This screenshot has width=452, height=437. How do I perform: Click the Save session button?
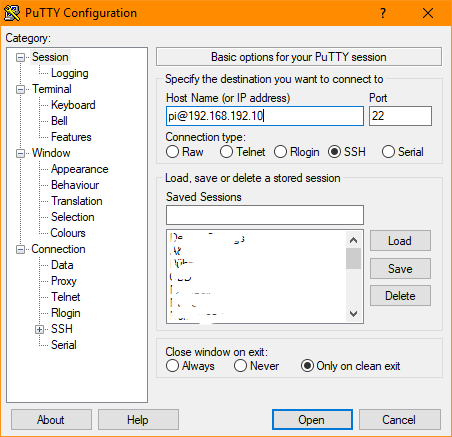(x=400, y=268)
